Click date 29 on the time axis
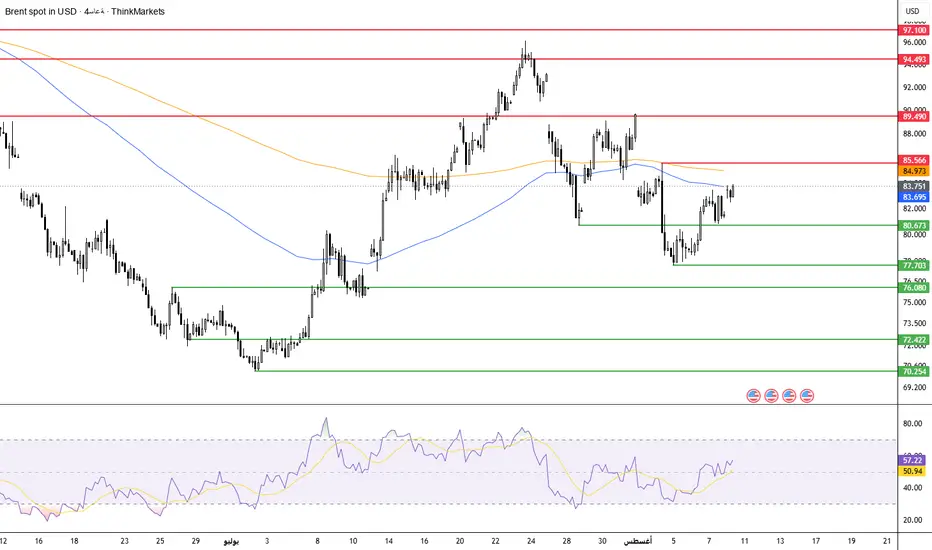This screenshot has width=932, height=550. coord(196,541)
